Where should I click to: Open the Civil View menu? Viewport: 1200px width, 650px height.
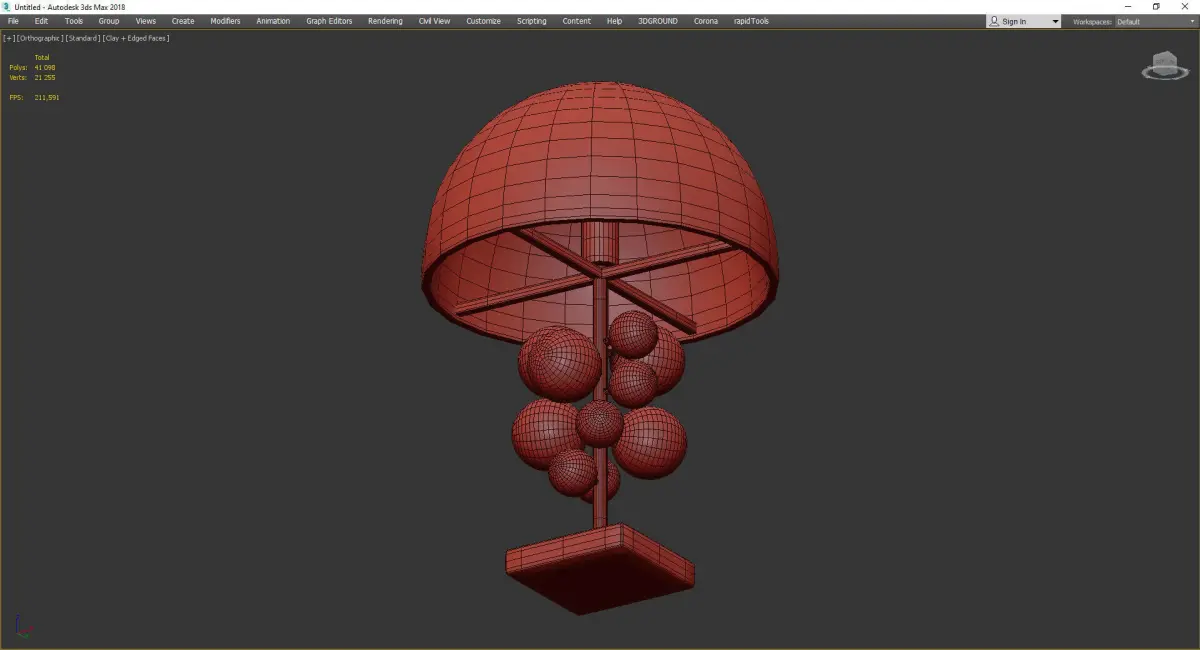pos(435,21)
